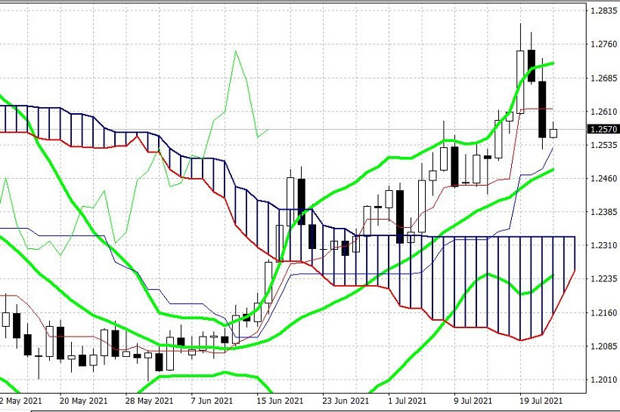Click the 1.2835 price axis label

(603, 10)
